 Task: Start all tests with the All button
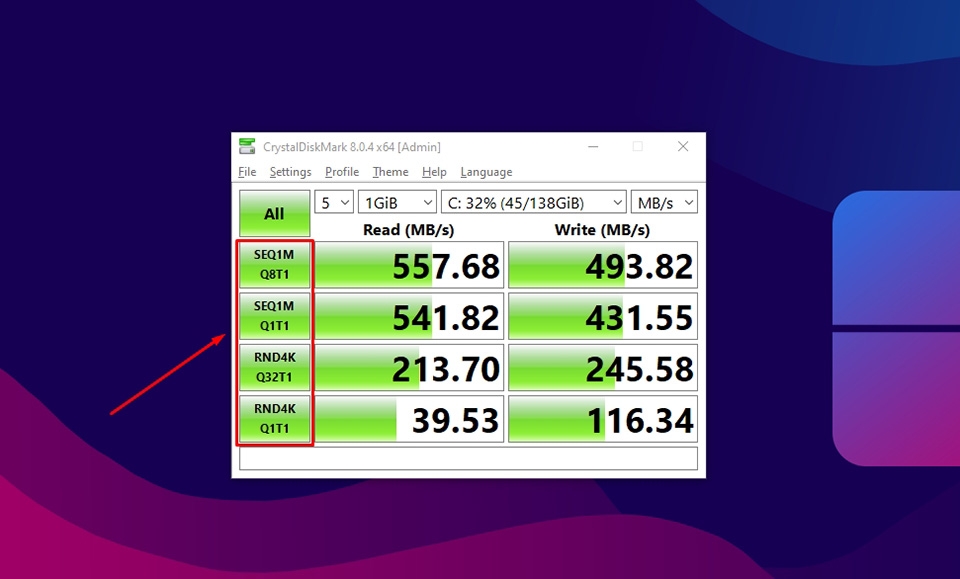274,212
